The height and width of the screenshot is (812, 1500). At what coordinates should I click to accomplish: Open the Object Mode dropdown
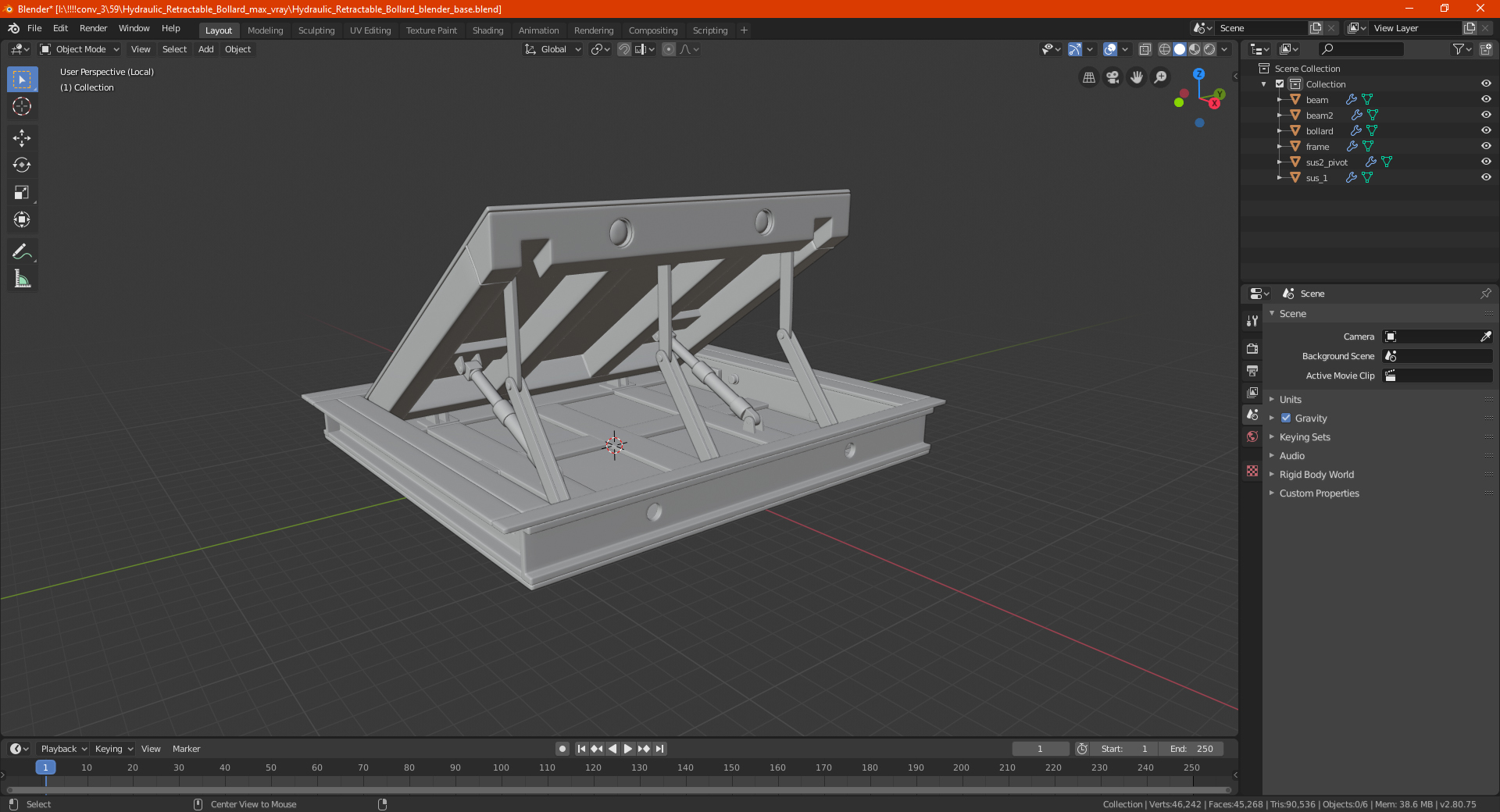[x=80, y=49]
